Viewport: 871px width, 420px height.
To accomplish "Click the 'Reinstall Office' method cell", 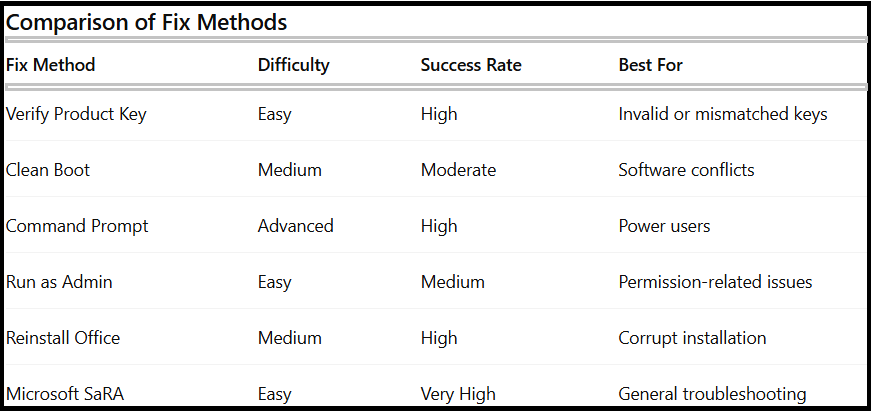I will tap(63, 338).
